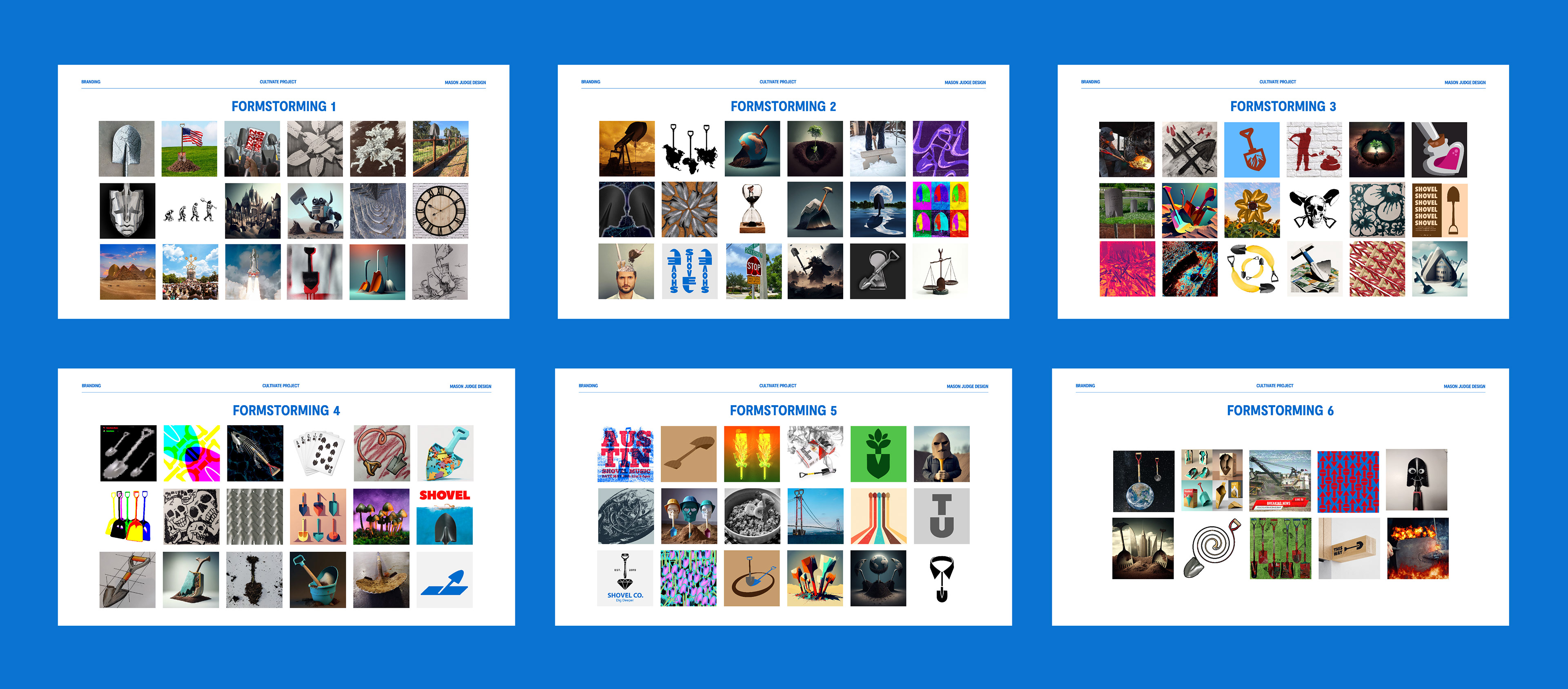Select the green plant shovel icon
The image size is (1568, 689).
[878, 454]
